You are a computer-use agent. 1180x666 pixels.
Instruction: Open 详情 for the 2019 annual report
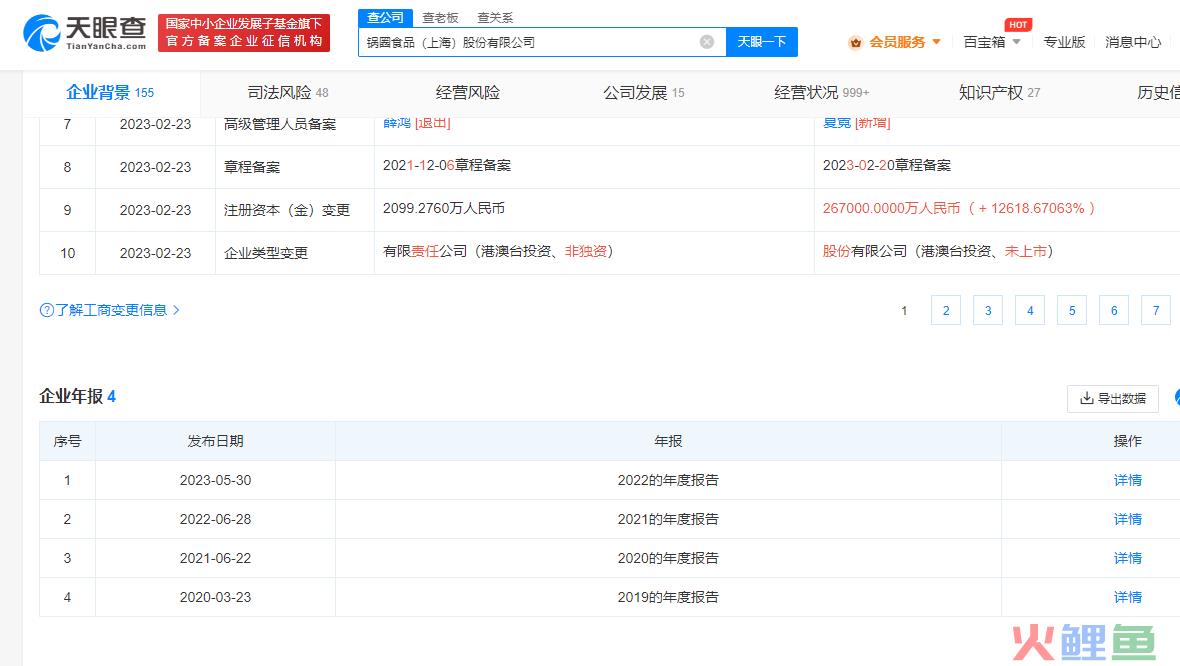1127,598
